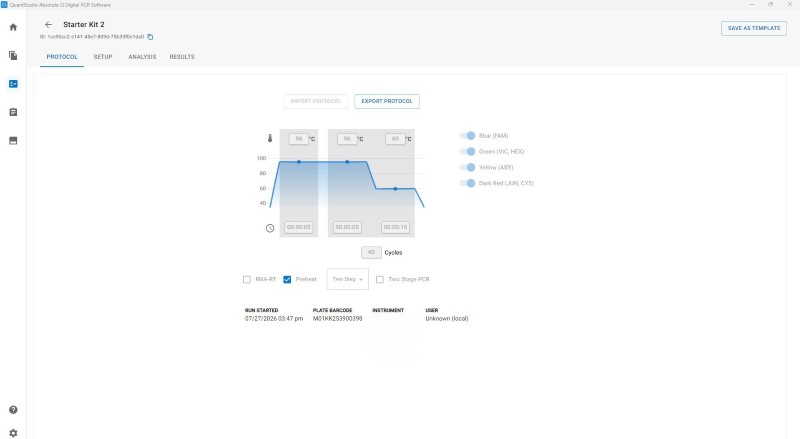Viewport: 800px width, 439px height.
Task: Go to the Home icon in sidebar
Action: pos(13,27)
